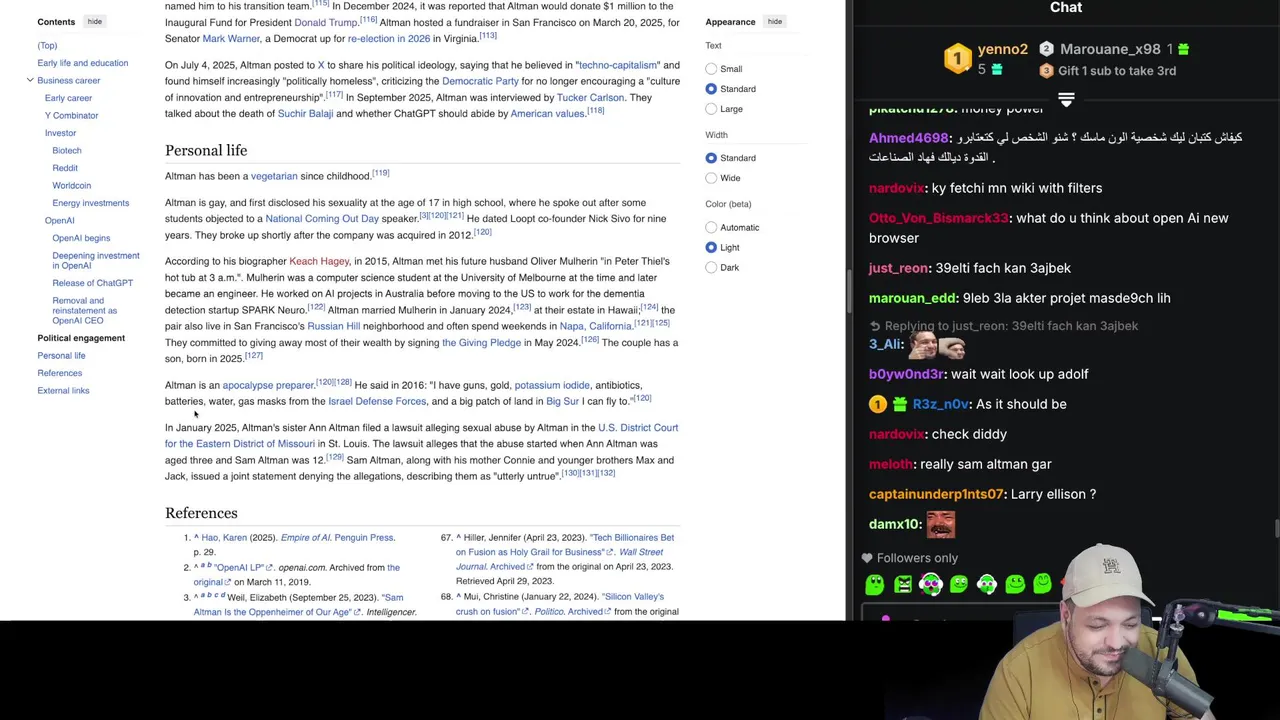This screenshot has width=1280, height=720.
Task: Click username Otto_Von_Bismarck33 in chat
Action: 938,218
